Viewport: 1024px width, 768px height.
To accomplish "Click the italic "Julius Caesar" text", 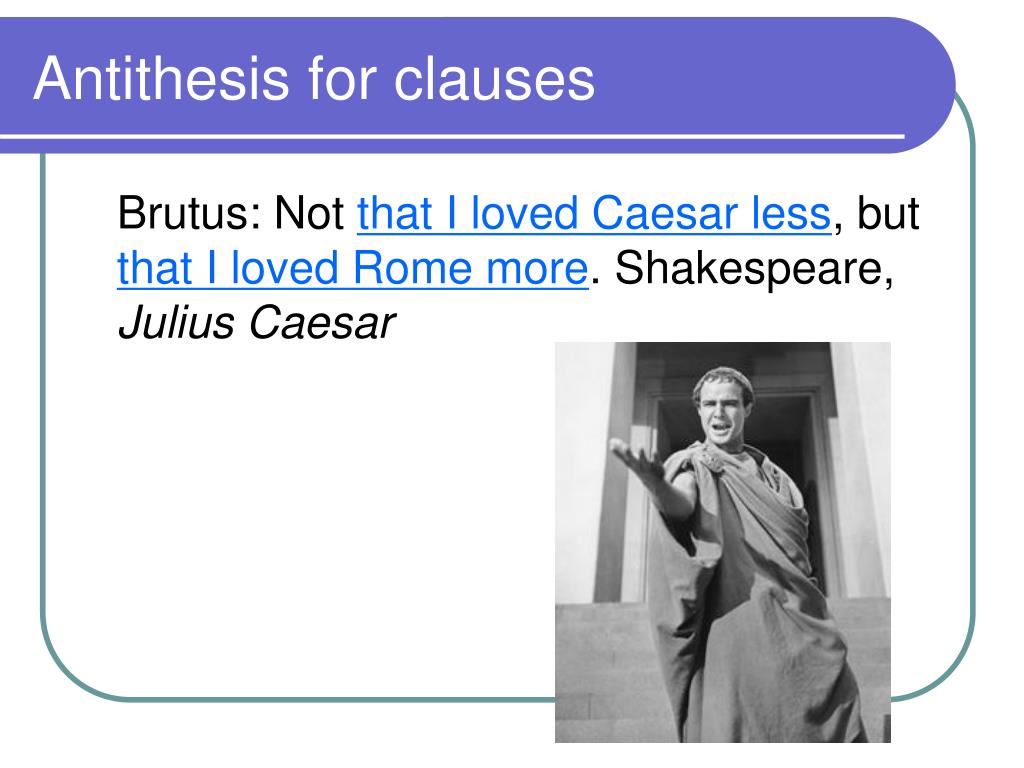I will click(256, 323).
